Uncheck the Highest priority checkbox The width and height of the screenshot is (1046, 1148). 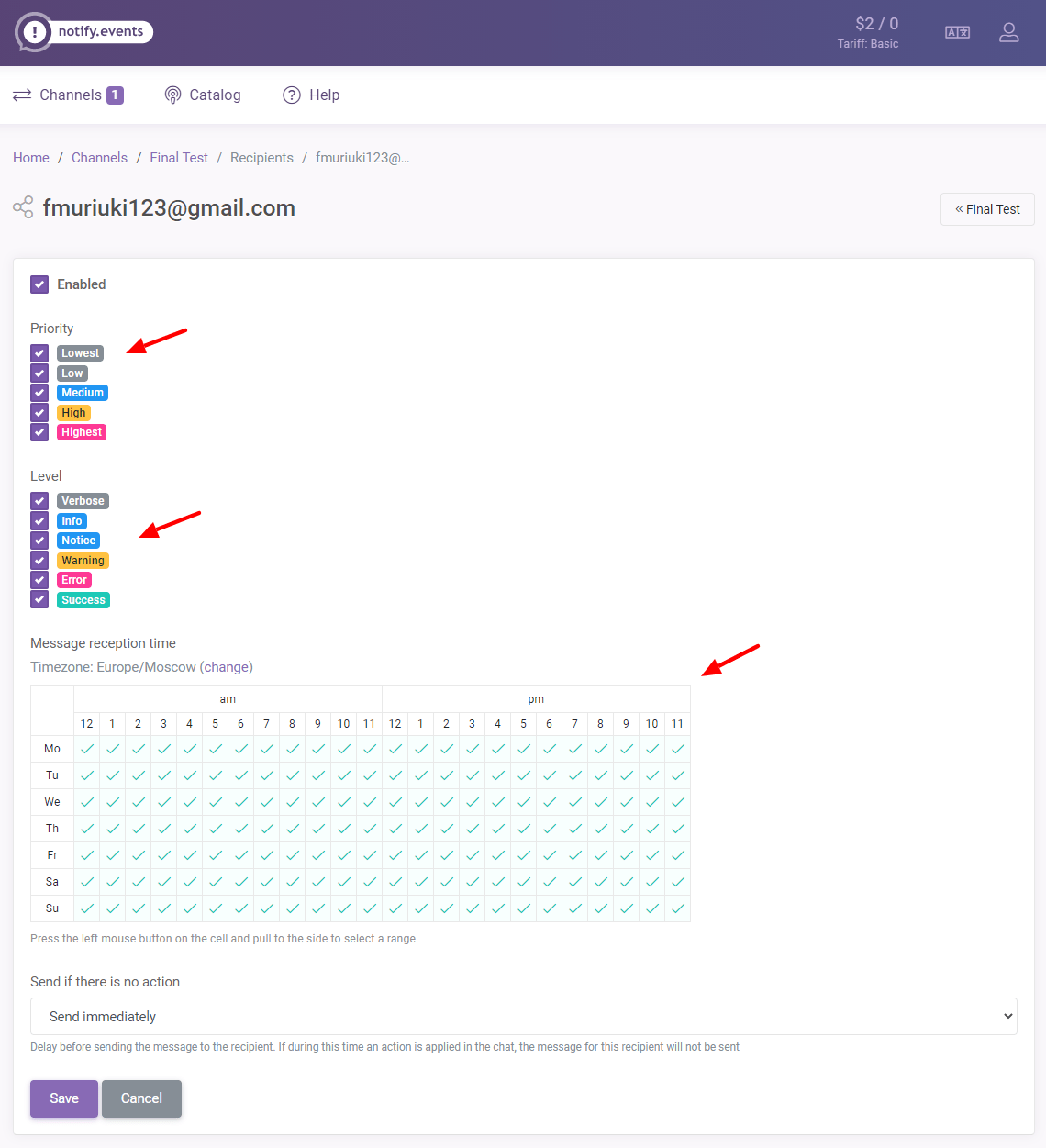[x=39, y=432]
